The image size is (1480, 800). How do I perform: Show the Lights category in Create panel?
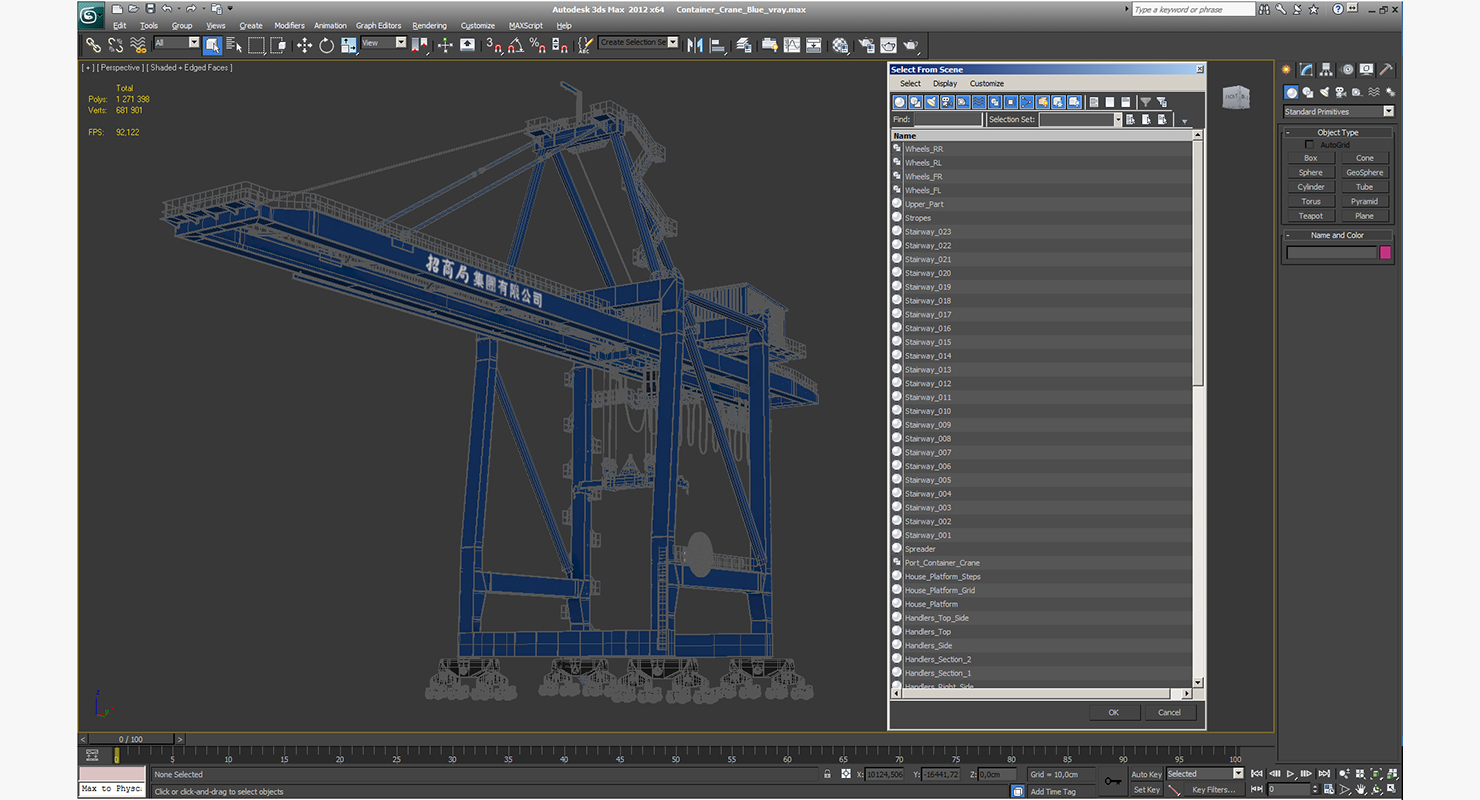[x=1324, y=92]
